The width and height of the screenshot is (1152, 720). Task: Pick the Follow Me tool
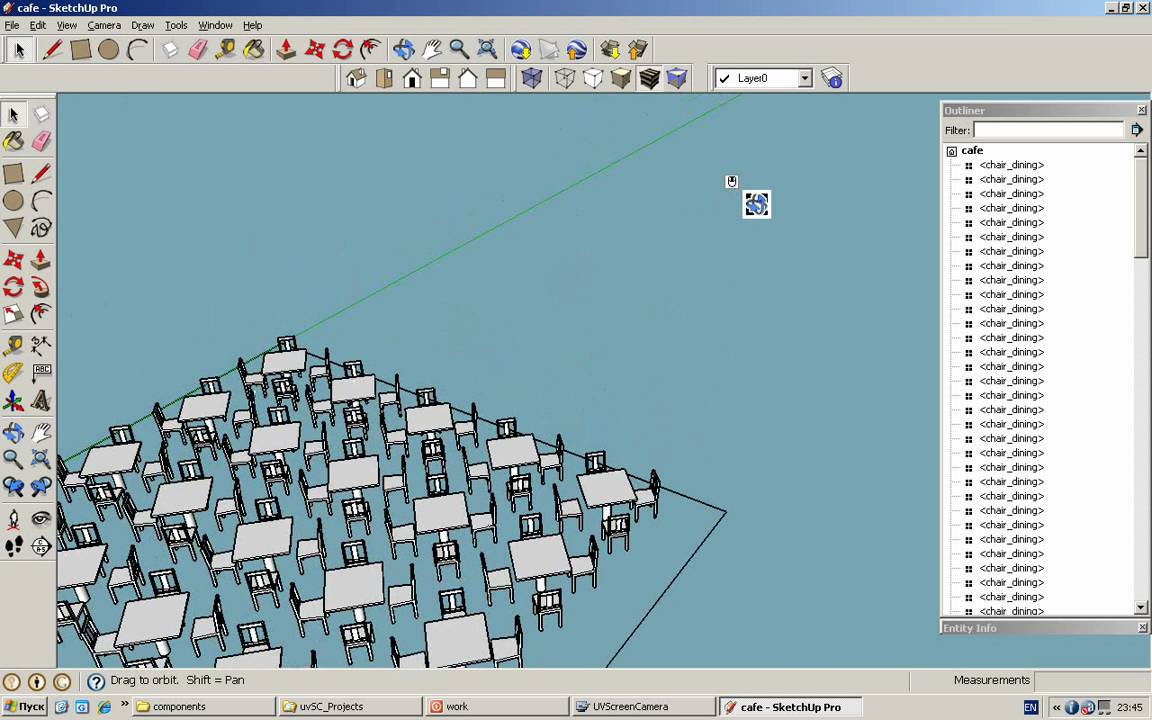[x=41, y=287]
